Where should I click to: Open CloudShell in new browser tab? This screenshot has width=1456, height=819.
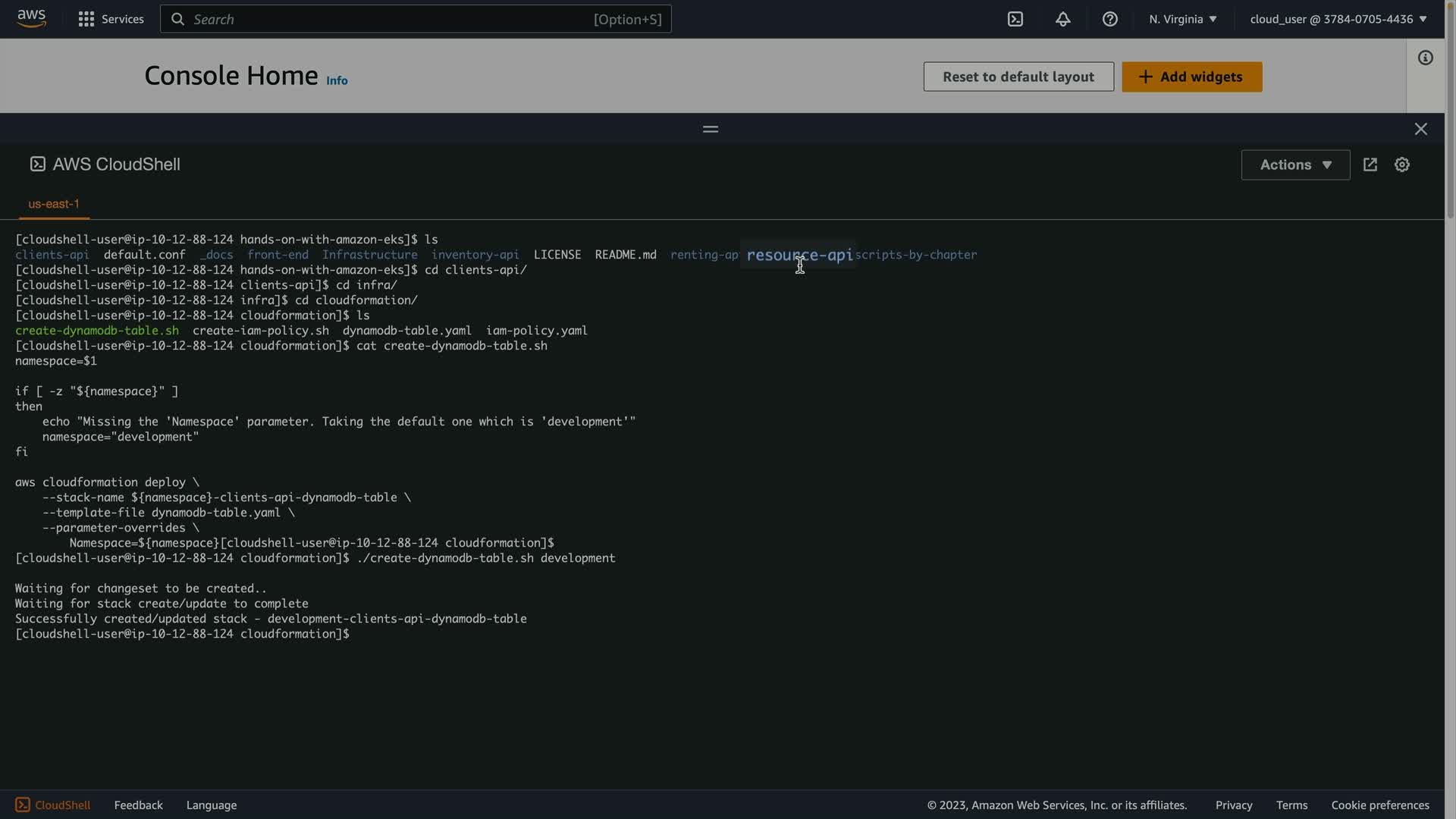tap(1370, 165)
